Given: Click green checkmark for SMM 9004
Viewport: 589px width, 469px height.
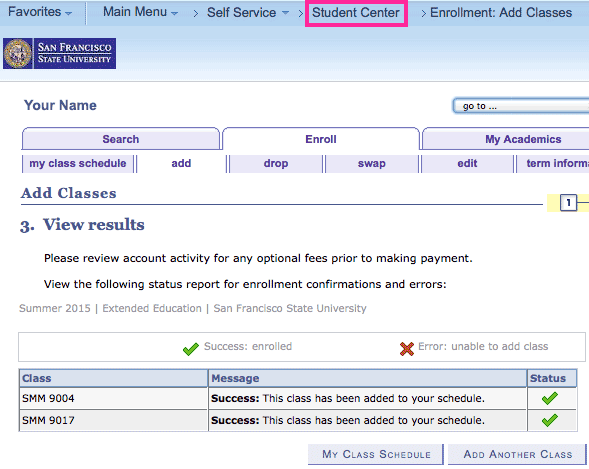Looking at the screenshot, I should click(x=550, y=398).
